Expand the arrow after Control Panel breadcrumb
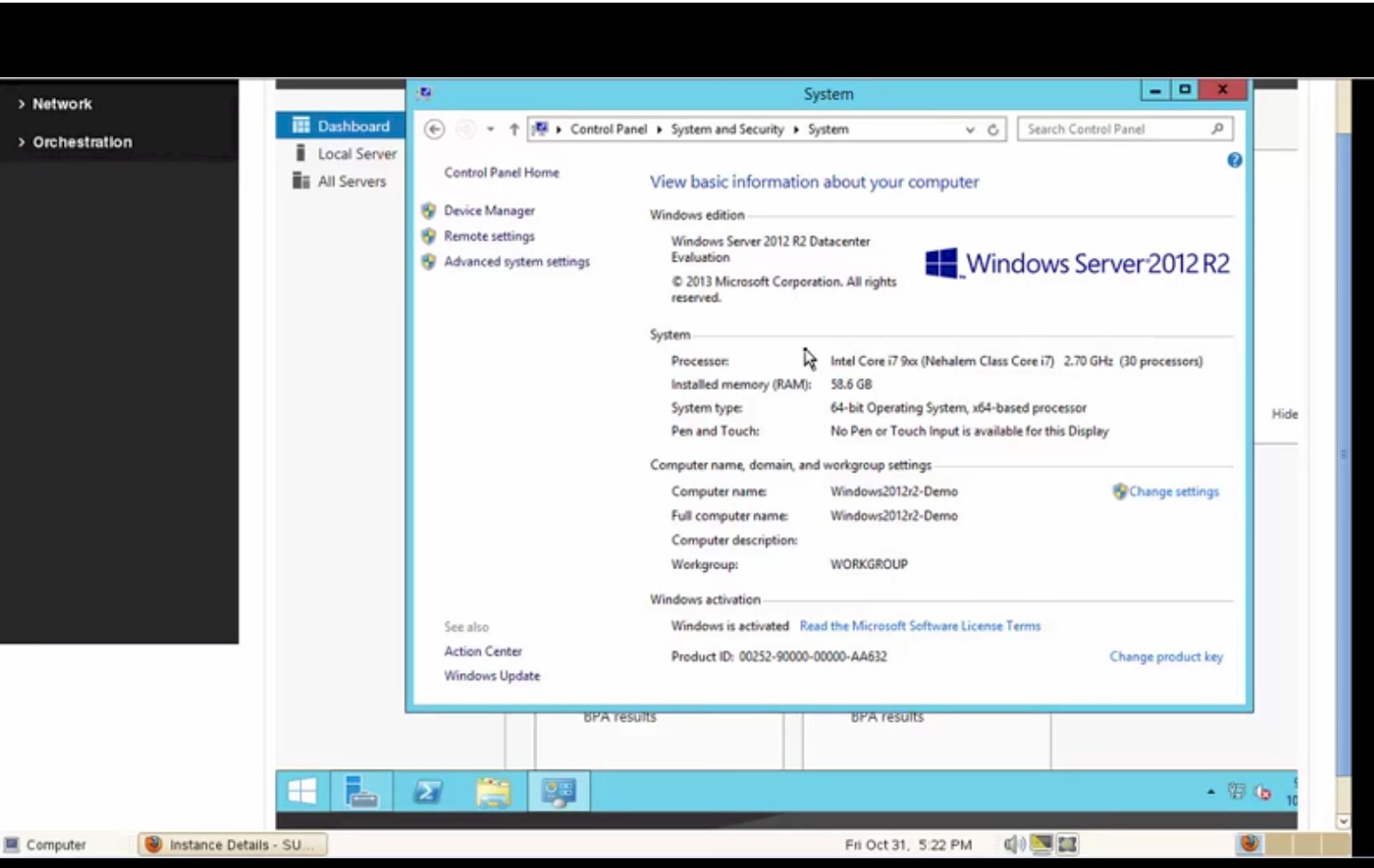Screen dimensions: 1374x868 (659, 129)
